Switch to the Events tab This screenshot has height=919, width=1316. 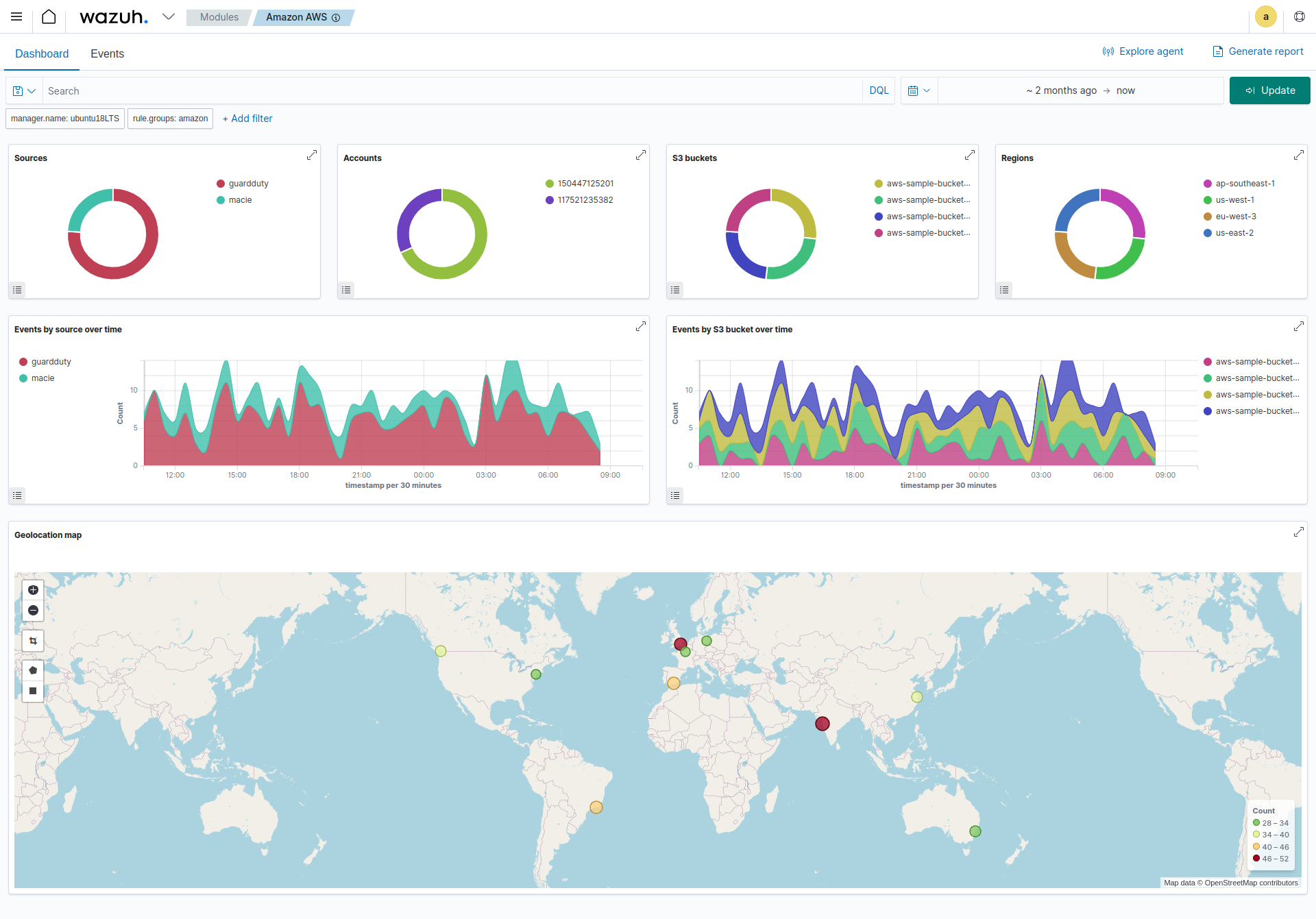coord(108,53)
